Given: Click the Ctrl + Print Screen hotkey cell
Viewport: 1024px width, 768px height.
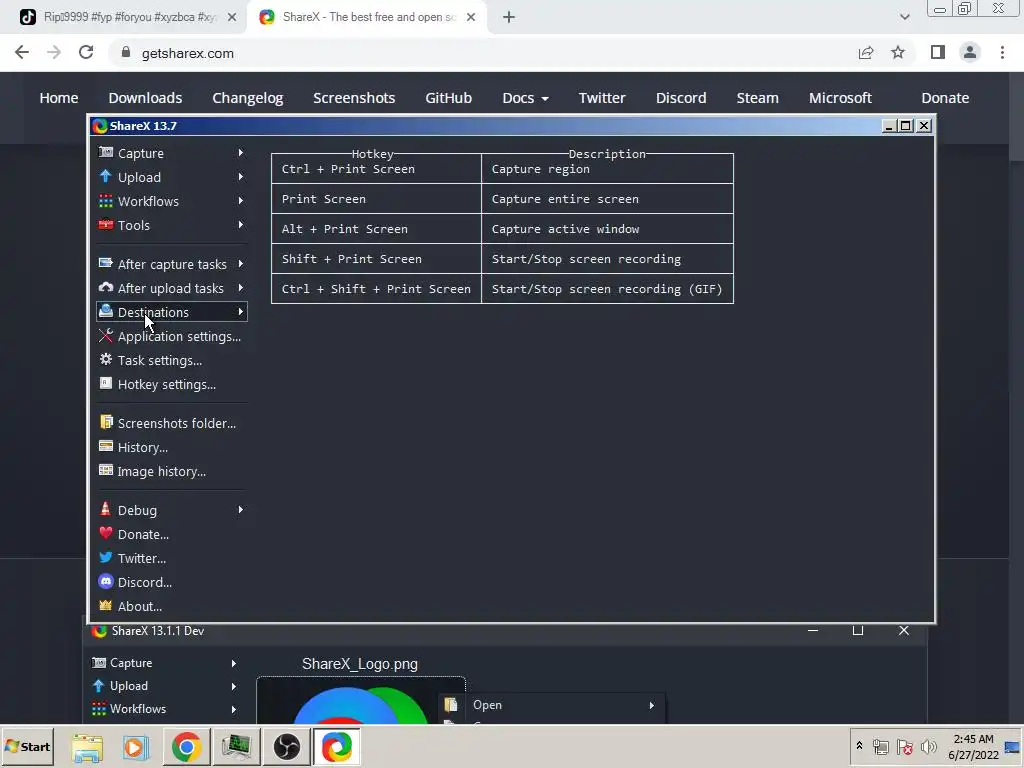Looking at the screenshot, I should tap(376, 169).
